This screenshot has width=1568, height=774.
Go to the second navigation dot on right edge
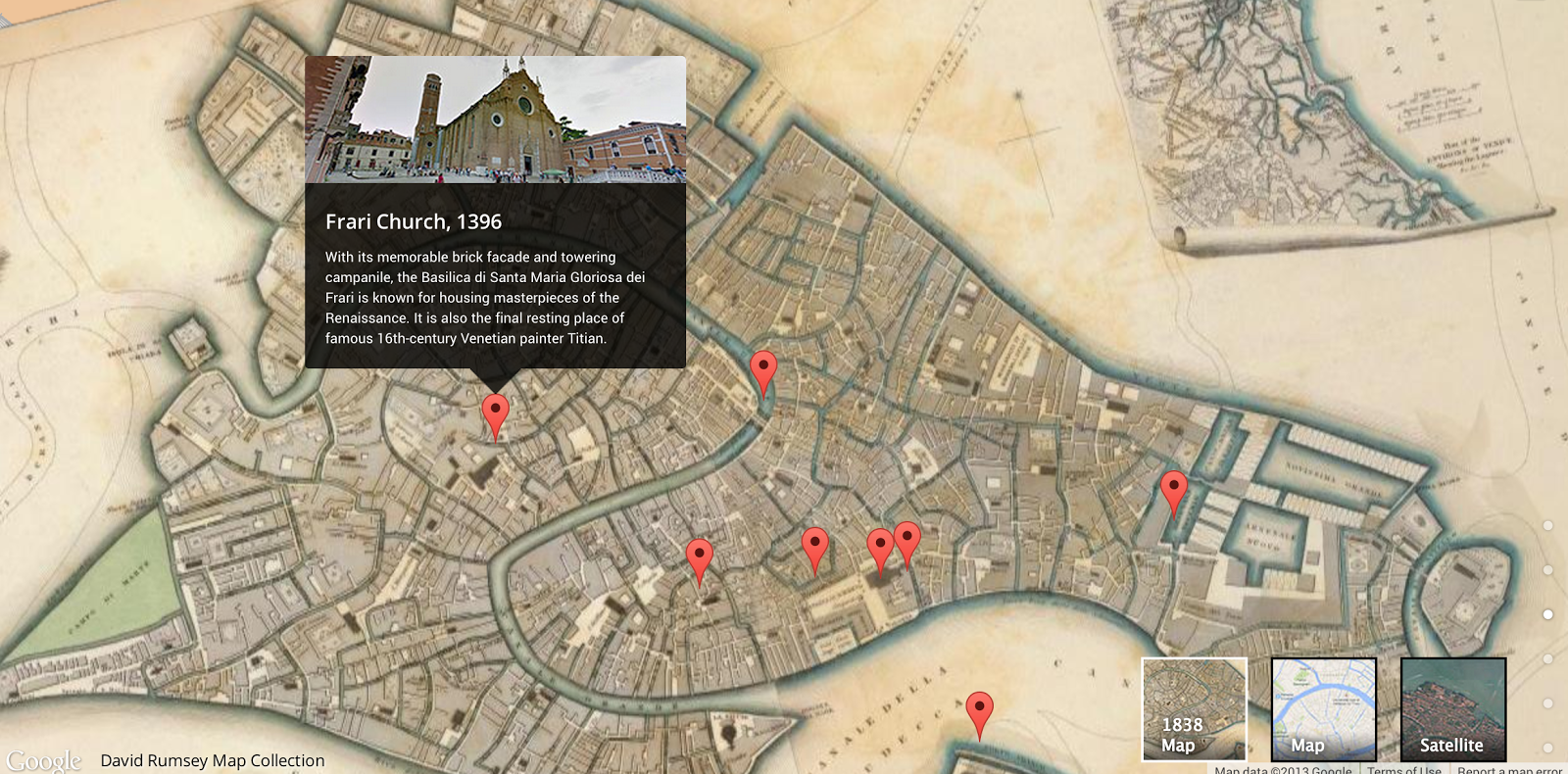tap(1548, 569)
